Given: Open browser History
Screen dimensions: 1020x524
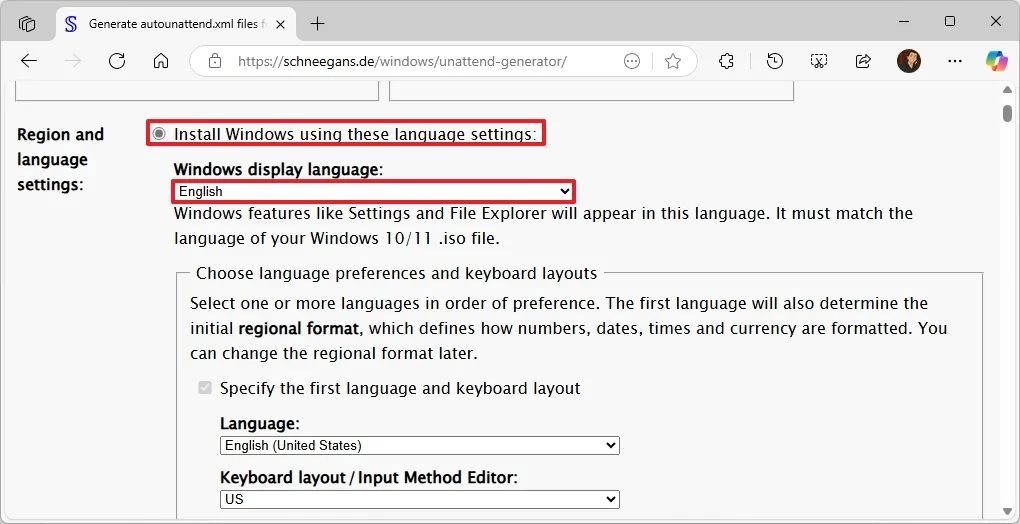Looking at the screenshot, I should click(774, 61).
